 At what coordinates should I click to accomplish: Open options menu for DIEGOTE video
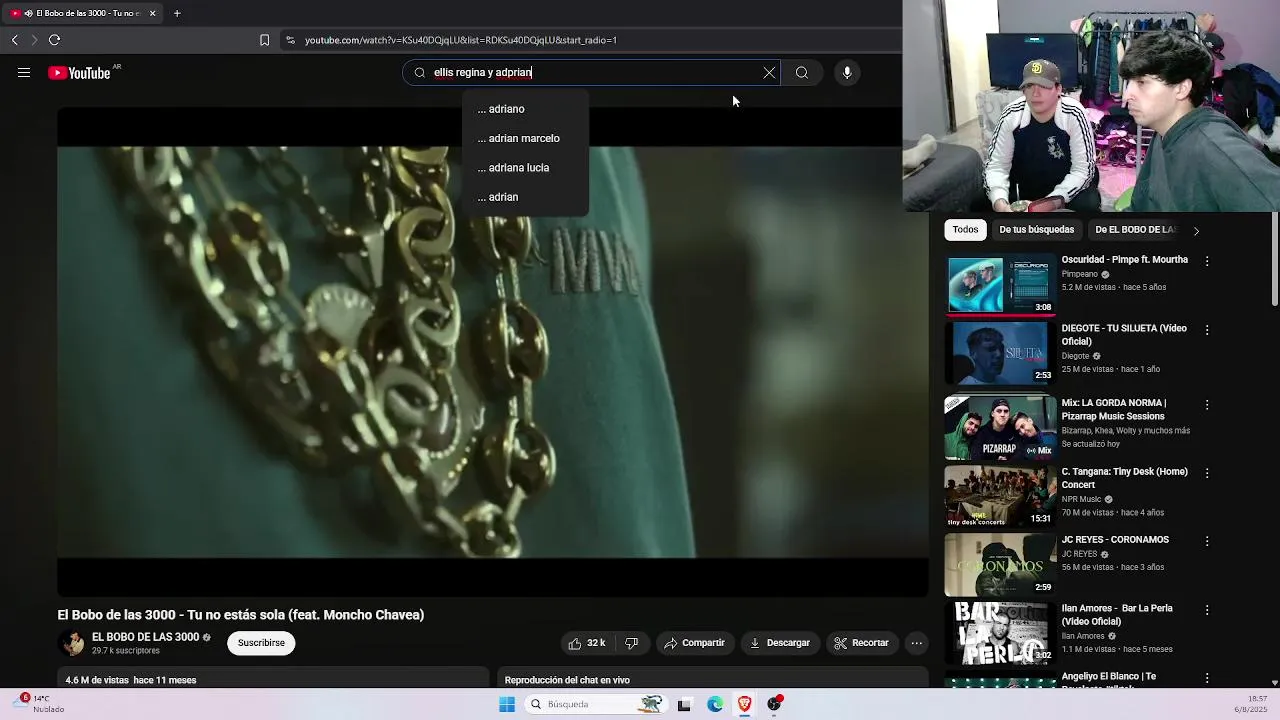(1207, 330)
